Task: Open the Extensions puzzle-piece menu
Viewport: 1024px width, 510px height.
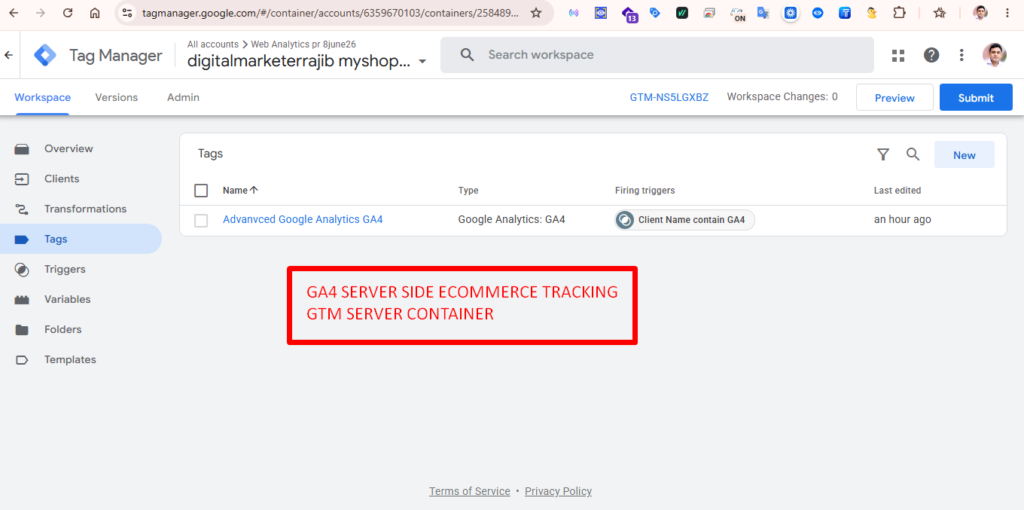Action: (x=899, y=12)
